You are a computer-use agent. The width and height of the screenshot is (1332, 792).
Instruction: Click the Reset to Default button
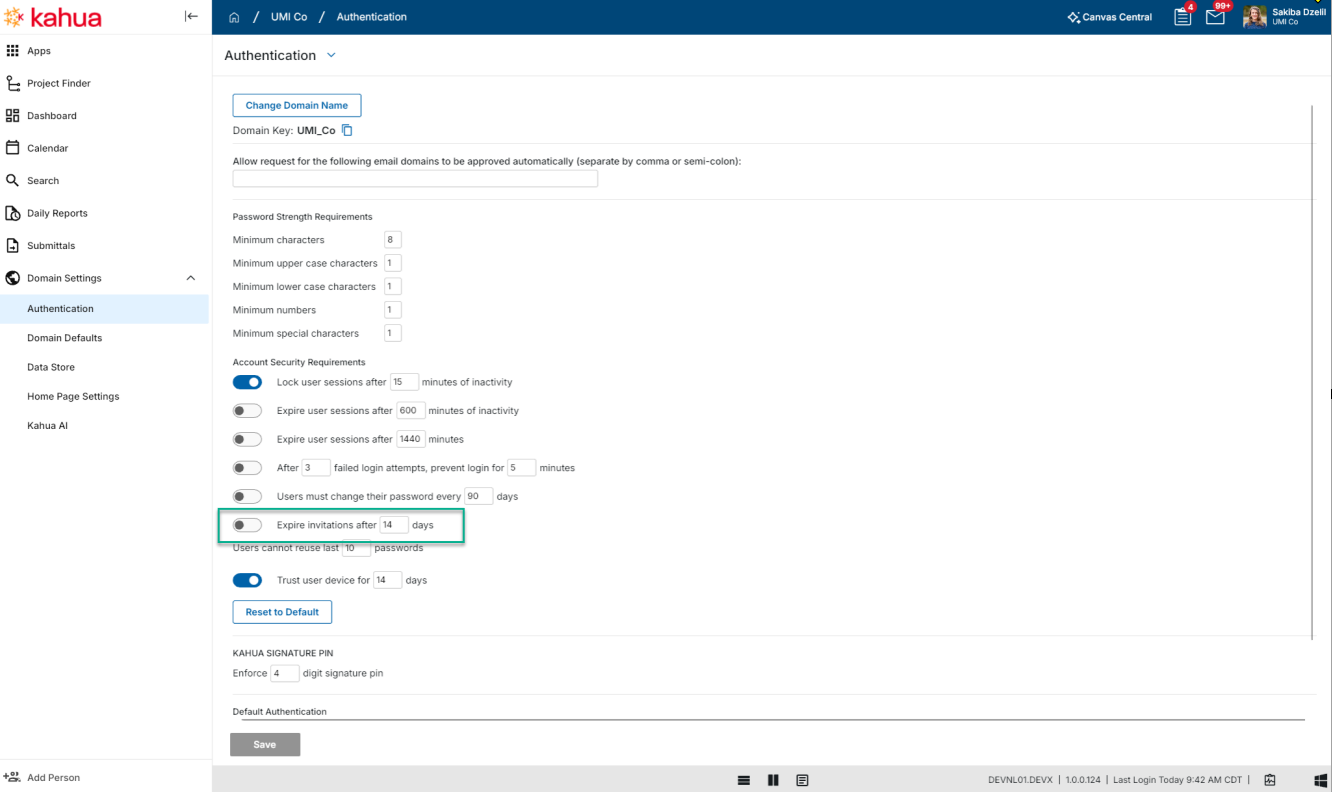pyautogui.click(x=282, y=612)
